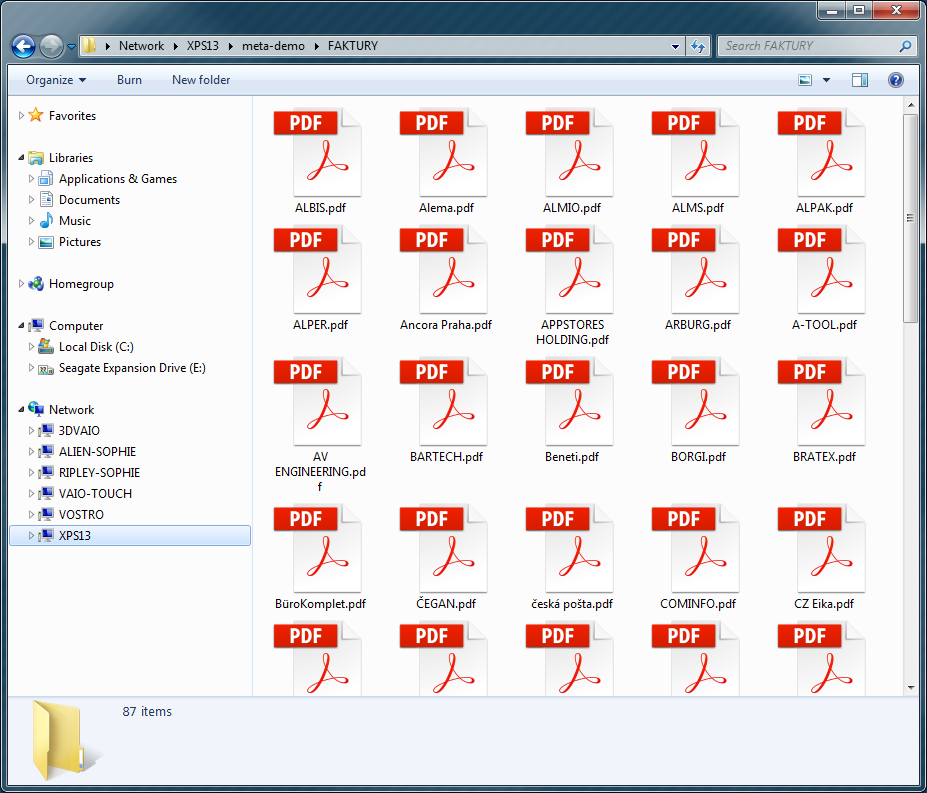Select the meta-demo breadcrumb in address bar
This screenshot has height=793, width=927.
click(273, 46)
